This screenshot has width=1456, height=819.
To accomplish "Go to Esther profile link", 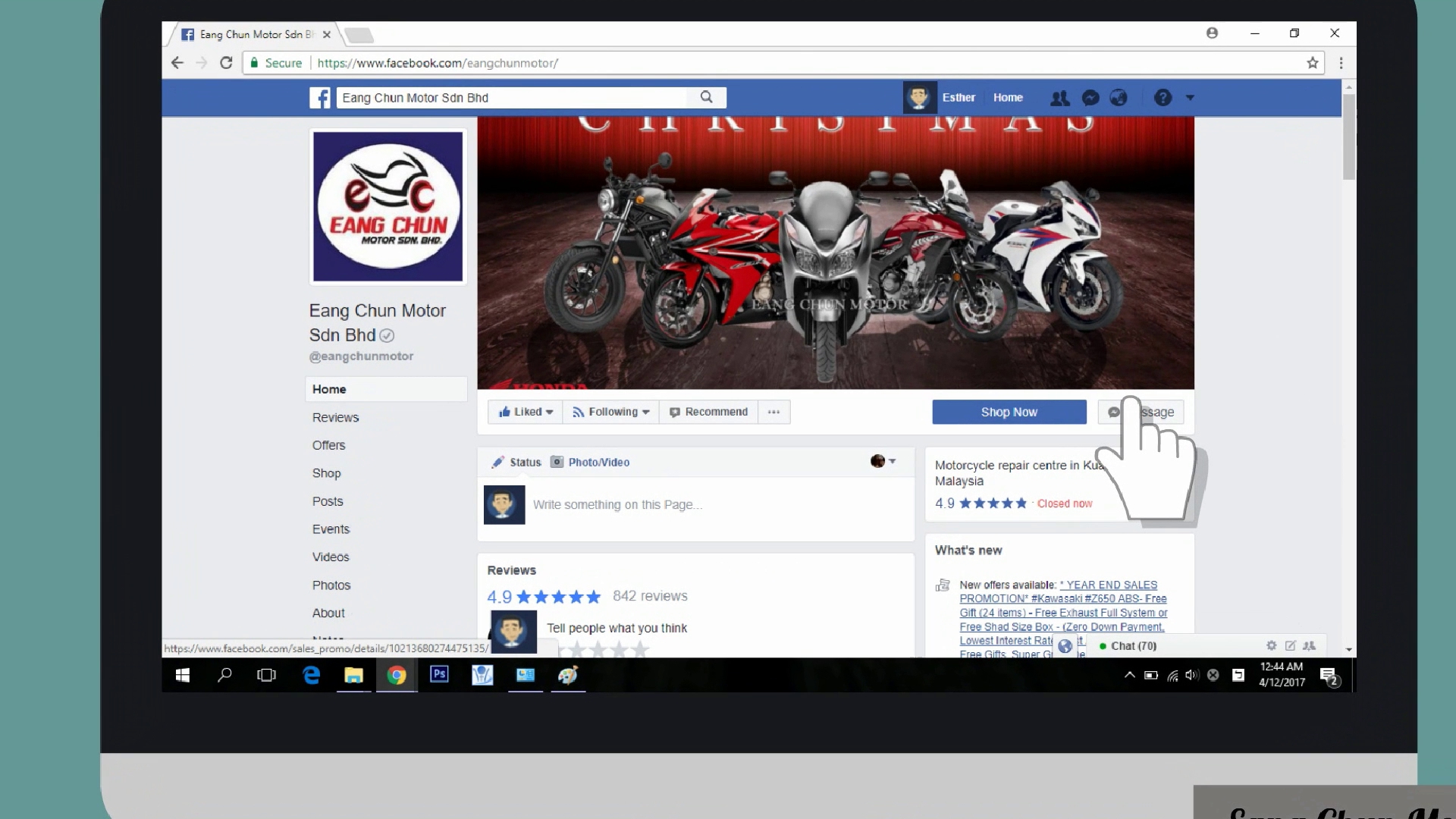I will pyautogui.click(x=959, y=98).
